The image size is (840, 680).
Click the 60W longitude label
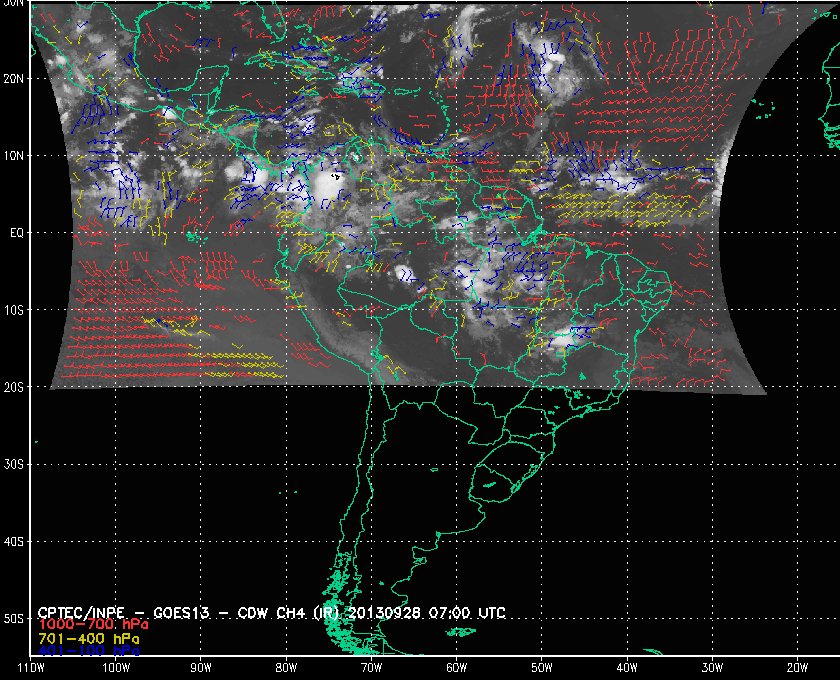456,668
